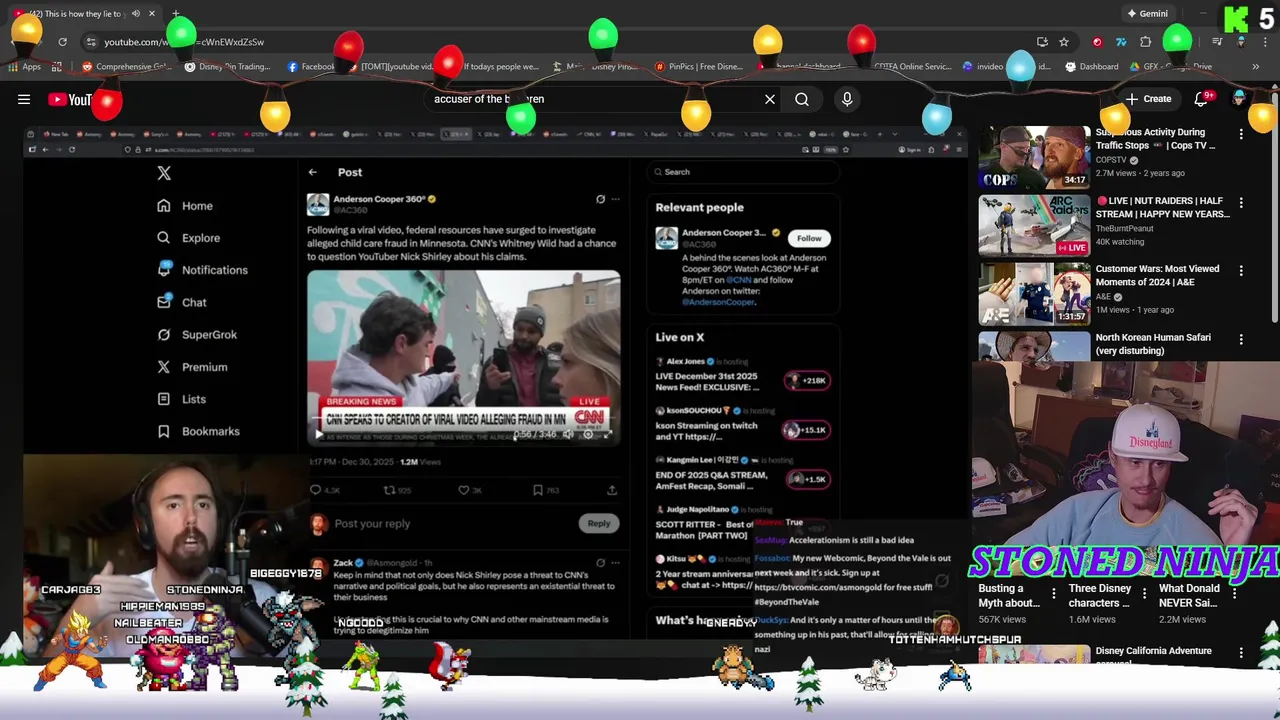The image size is (1280, 720).
Task: Open options for North Korean Human Safari
Action: pos(1241,339)
